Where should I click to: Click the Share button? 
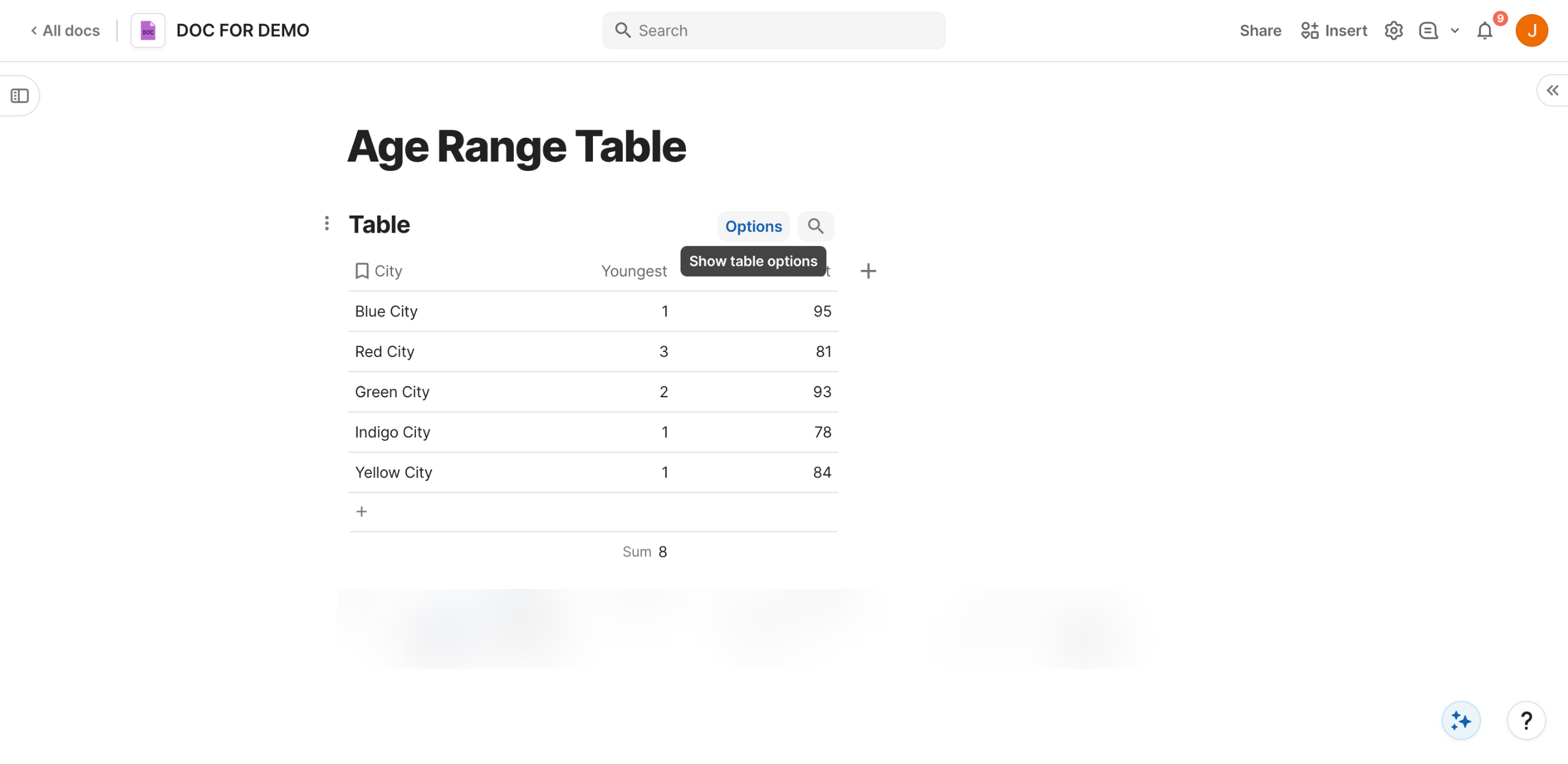(1260, 31)
